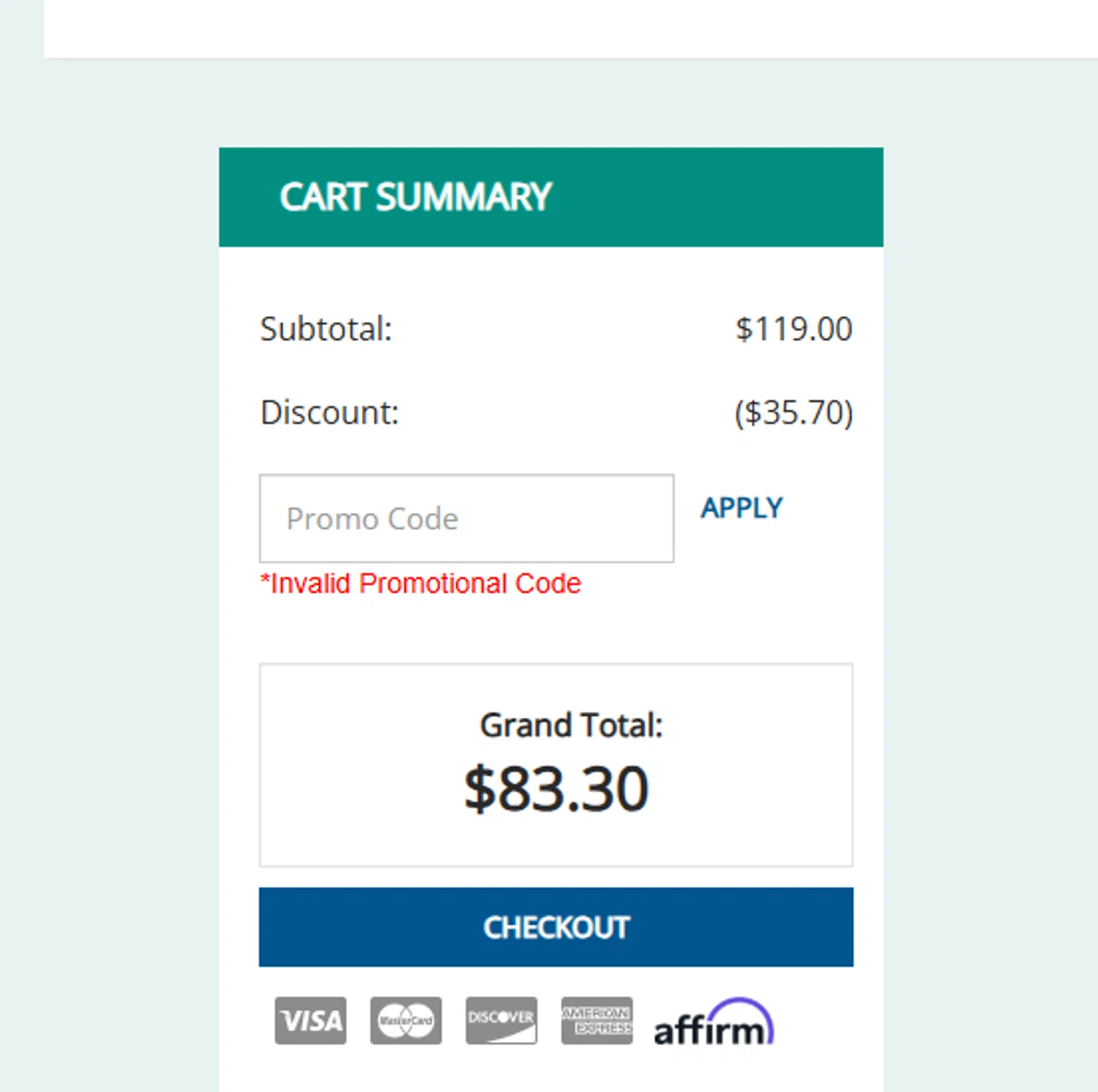This screenshot has height=1092, width=1098.
Task: Focus the Promo Code input field
Action: pyautogui.click(x=466, y=518)
